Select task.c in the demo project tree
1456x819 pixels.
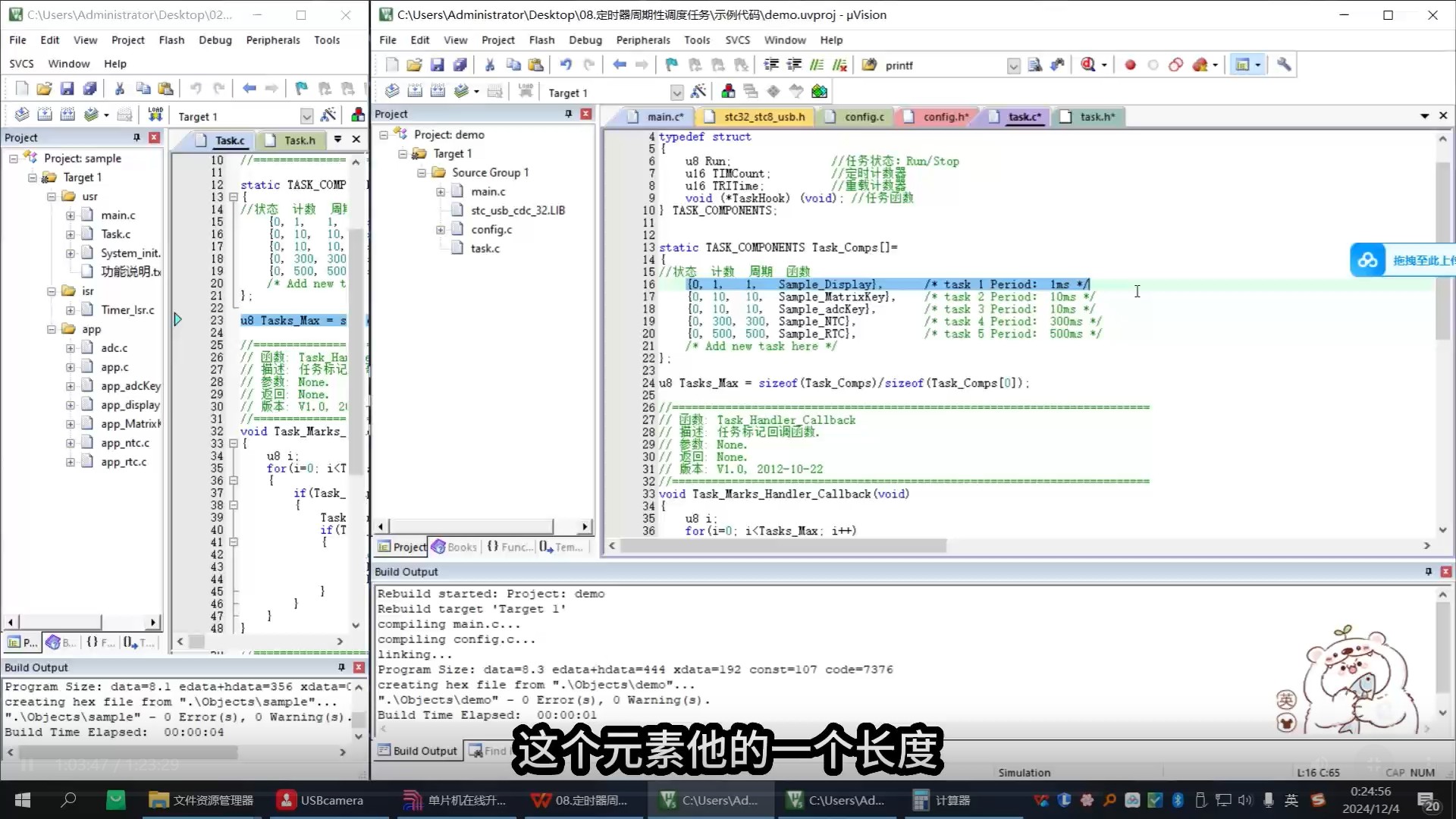[x=485, y=249]
